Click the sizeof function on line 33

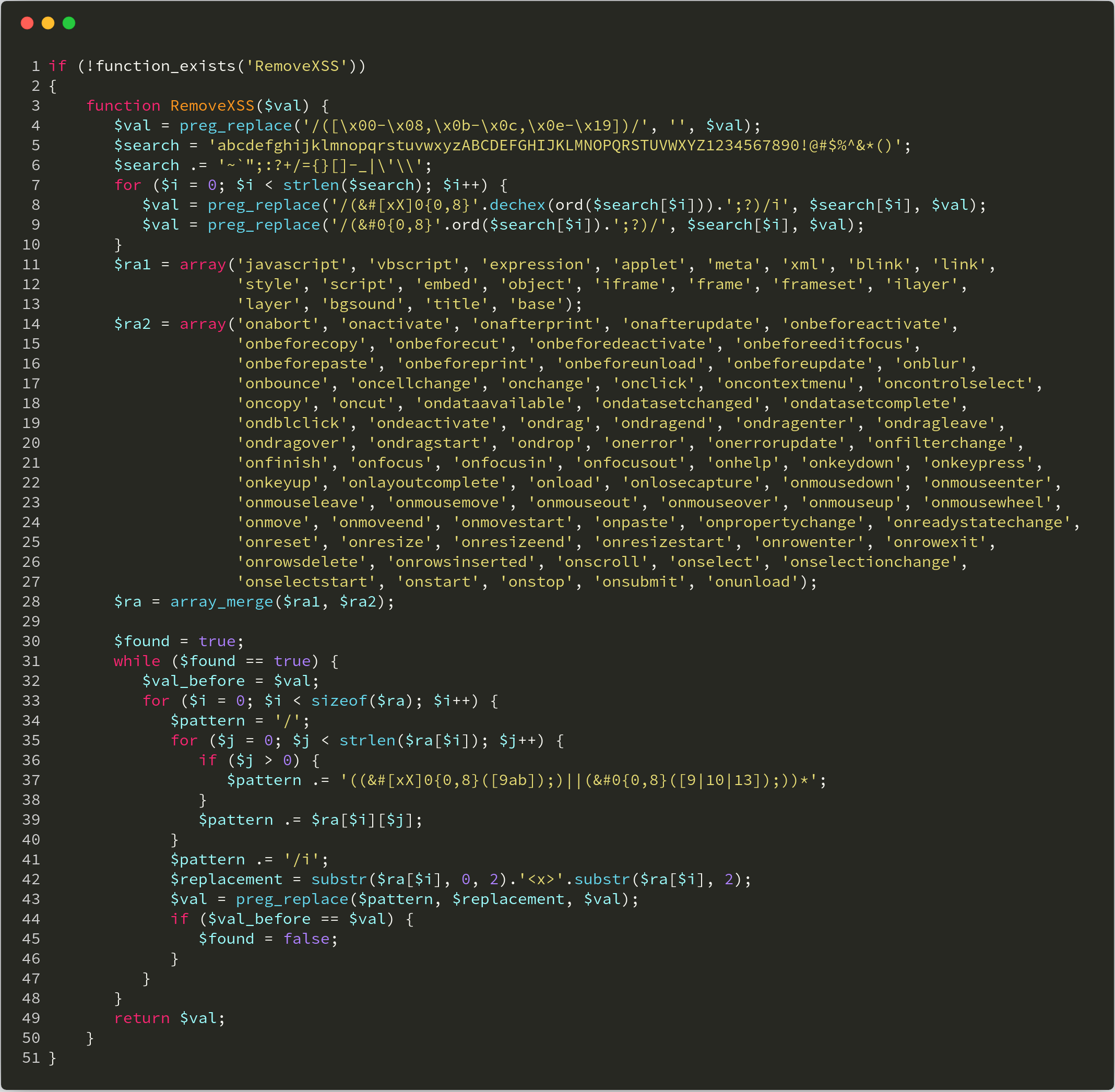[338, 702]
